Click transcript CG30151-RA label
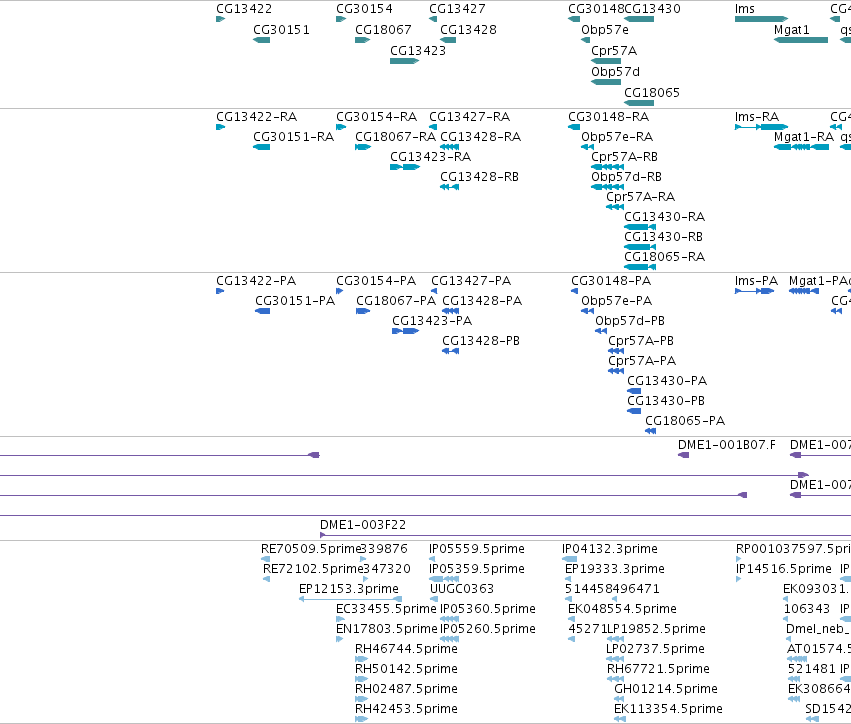 [293, 137]
